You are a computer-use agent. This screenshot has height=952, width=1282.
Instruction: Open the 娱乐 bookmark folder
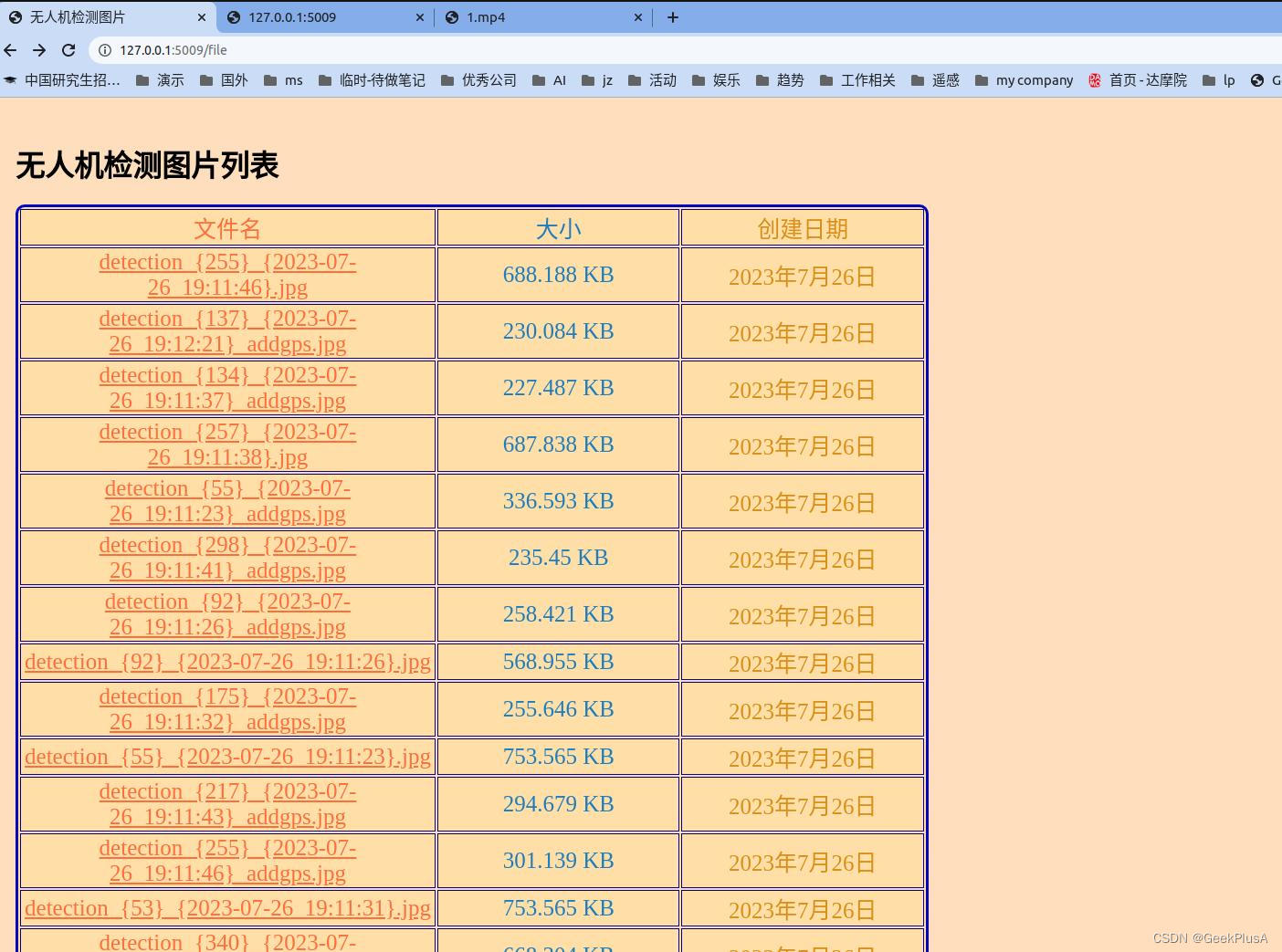click(717, 80)
